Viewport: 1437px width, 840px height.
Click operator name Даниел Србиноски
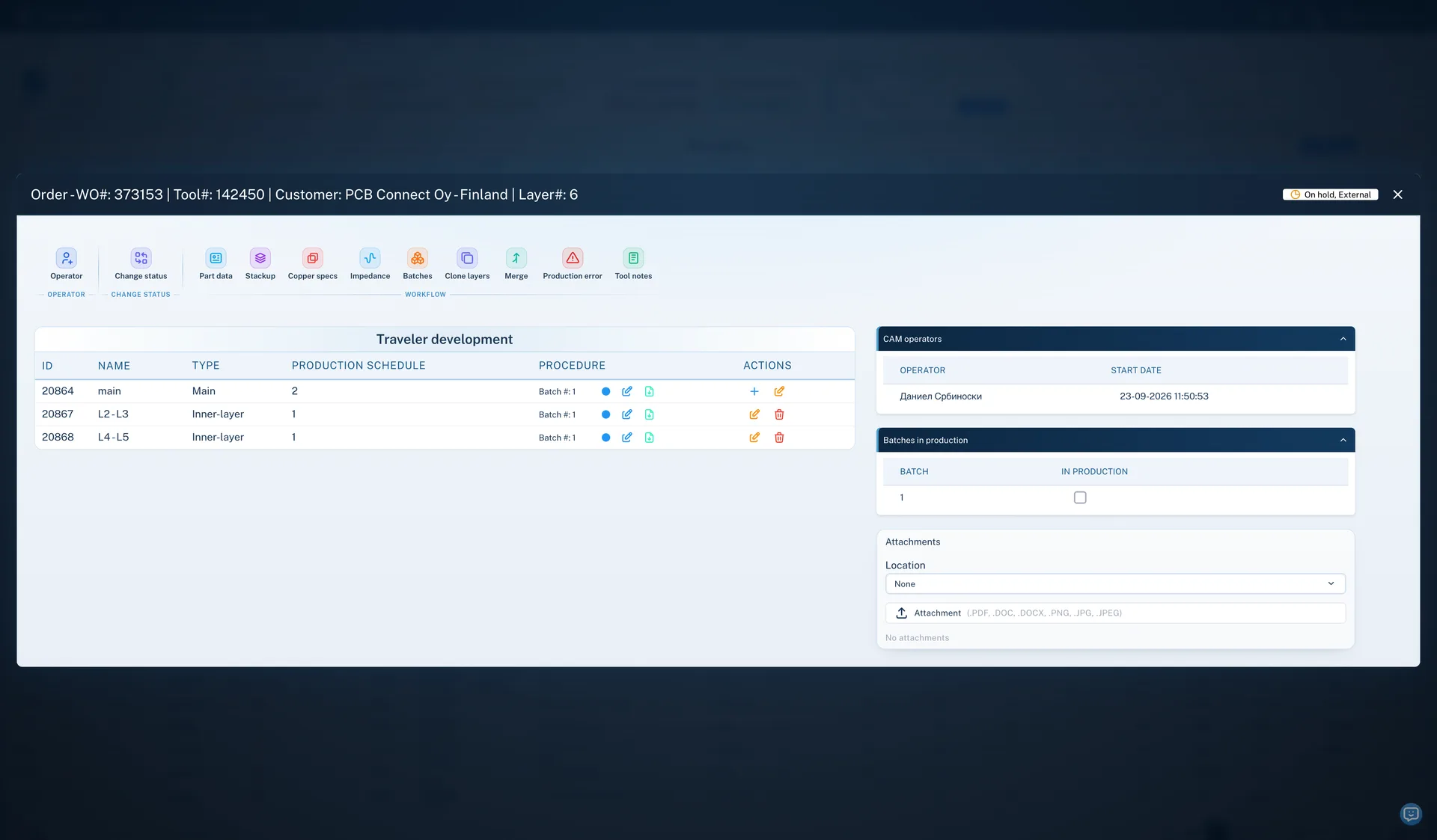point(941,396)
